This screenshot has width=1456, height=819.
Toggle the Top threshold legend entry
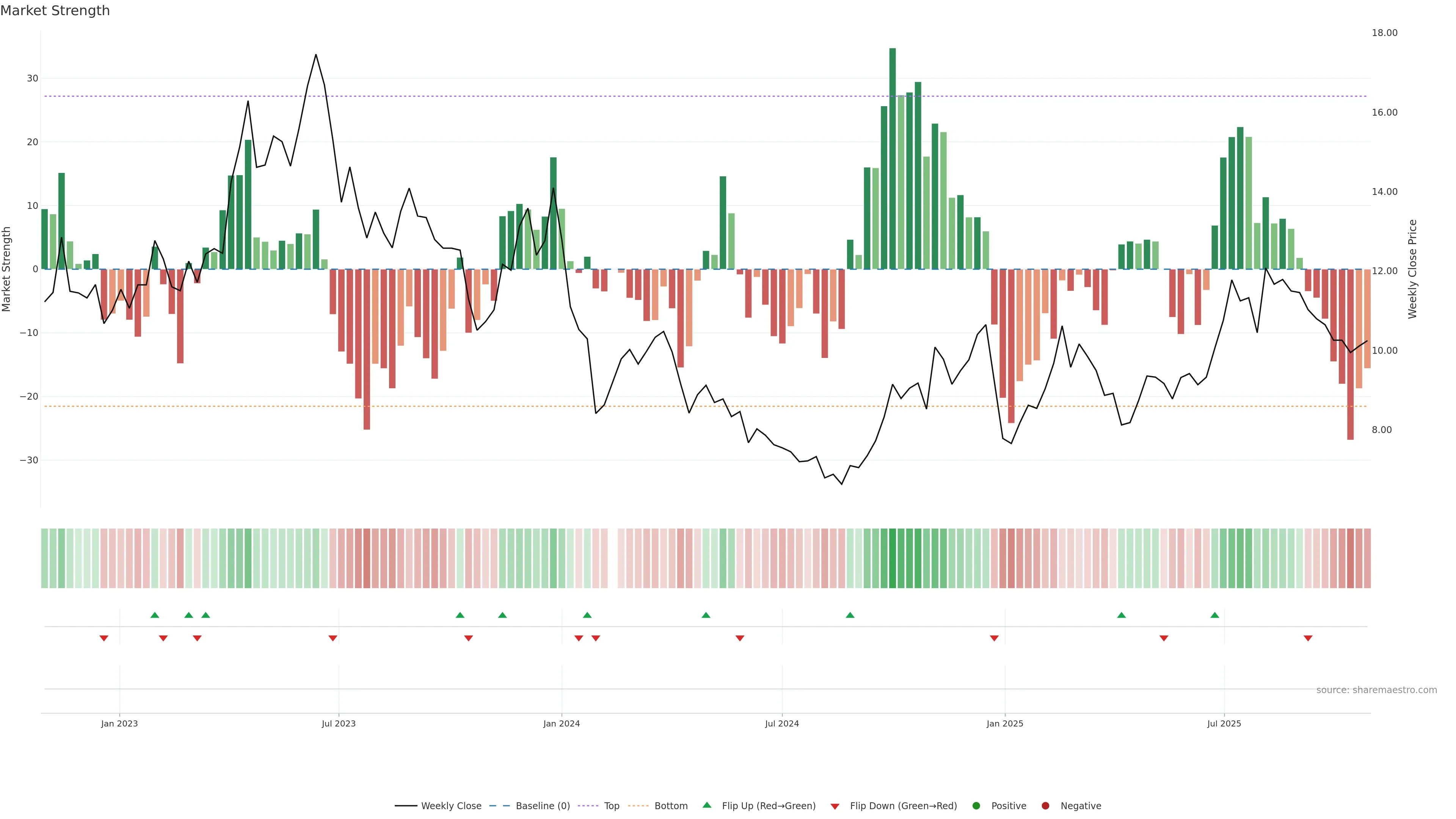coord(611,805)
